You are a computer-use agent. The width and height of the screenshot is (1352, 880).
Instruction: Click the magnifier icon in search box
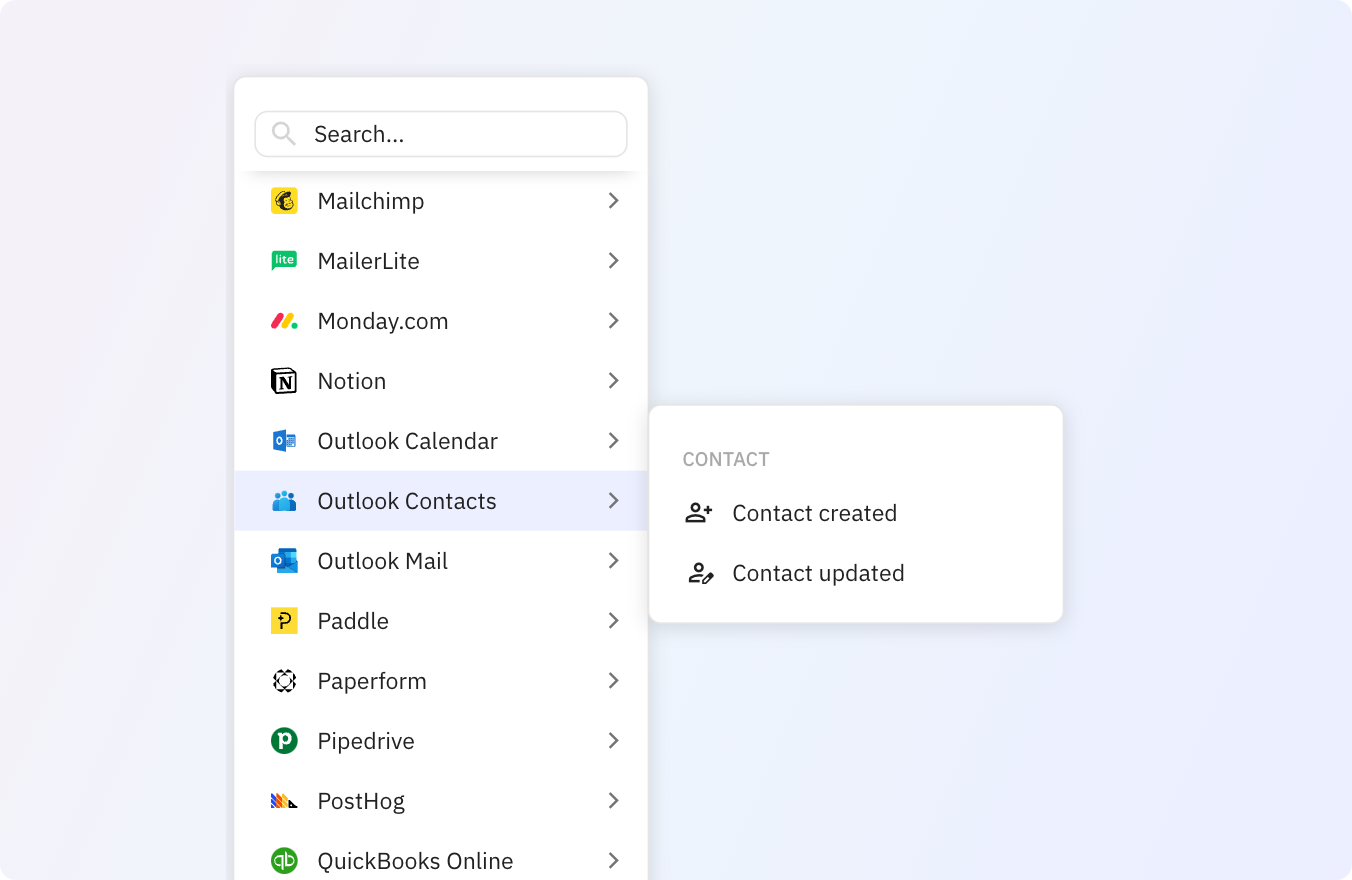click(283, 134)
